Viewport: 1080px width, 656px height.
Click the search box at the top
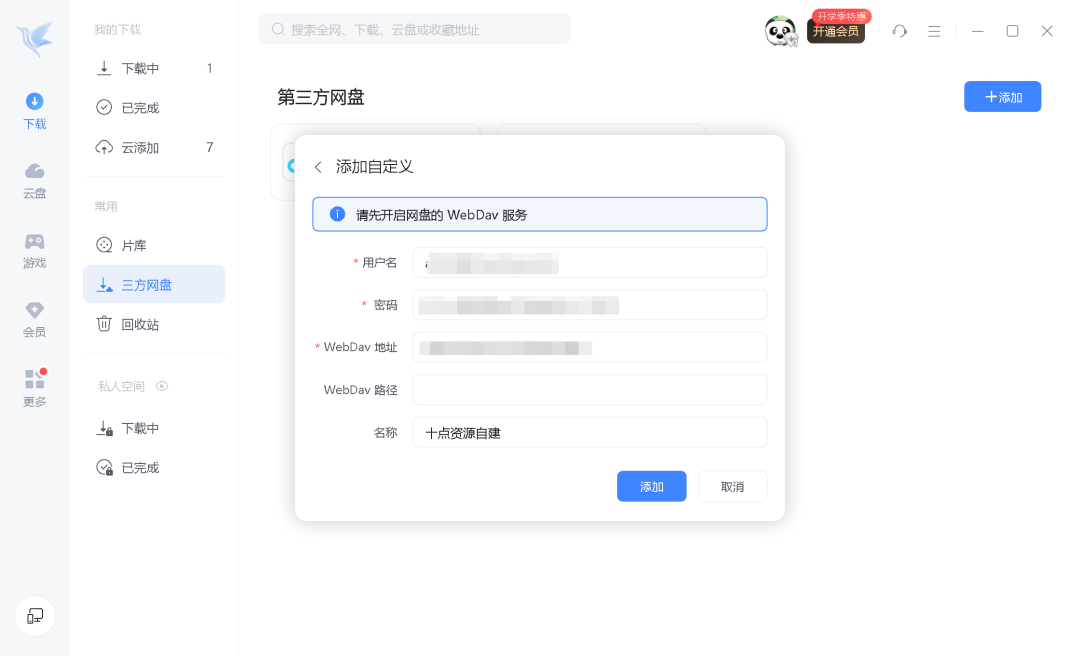pos(414,30)
